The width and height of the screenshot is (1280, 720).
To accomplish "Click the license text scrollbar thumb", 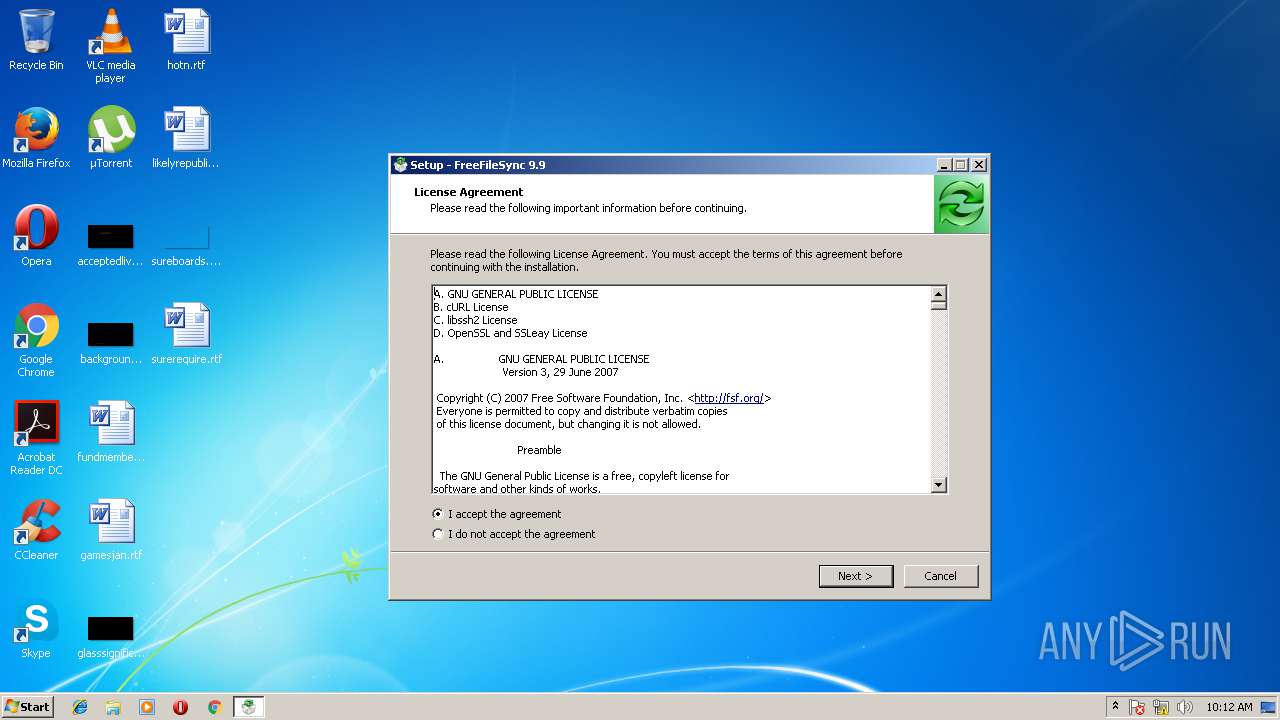I will click(x=939, y=306).
